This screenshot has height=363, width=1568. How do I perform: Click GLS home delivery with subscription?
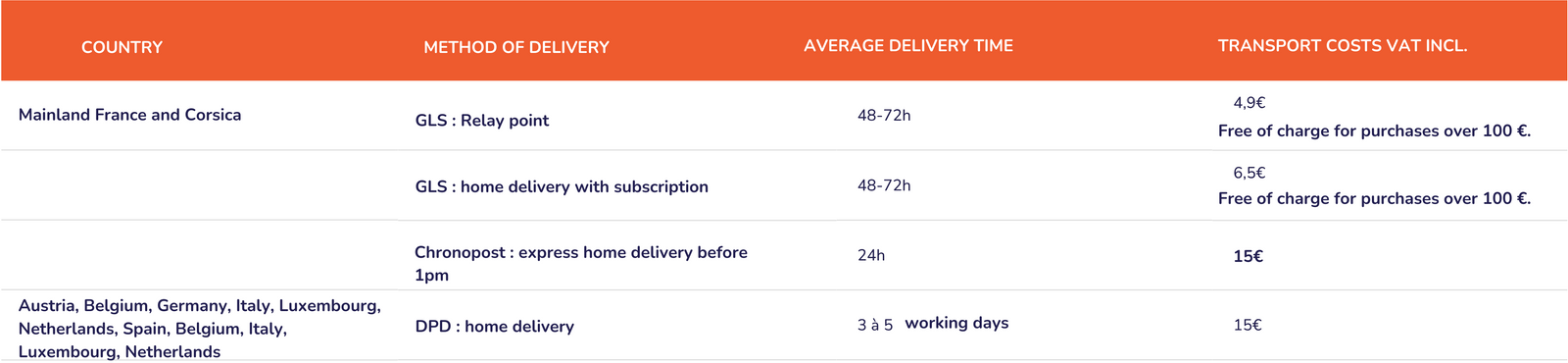pos(562,186)
